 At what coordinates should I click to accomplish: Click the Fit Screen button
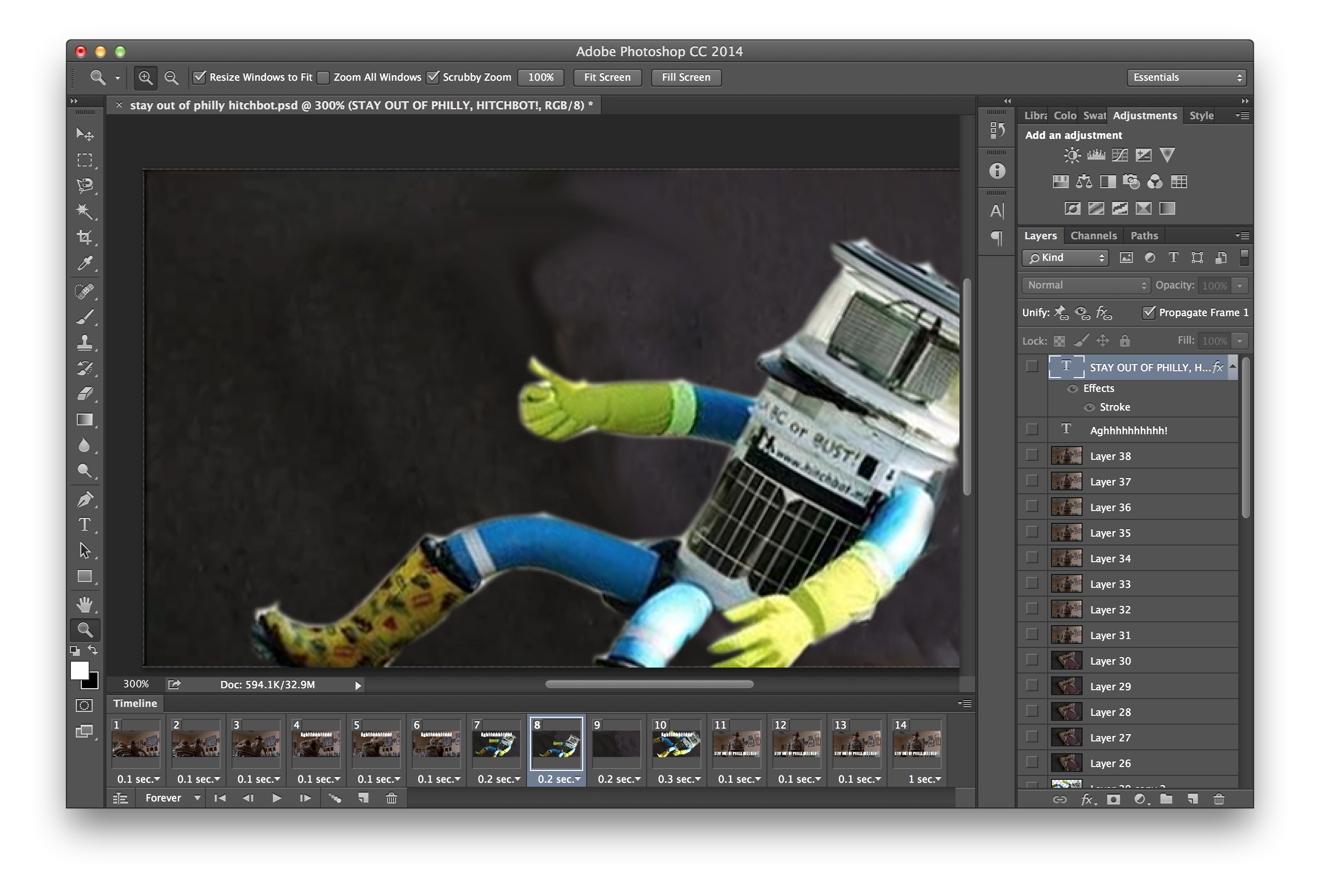[607, 77]
